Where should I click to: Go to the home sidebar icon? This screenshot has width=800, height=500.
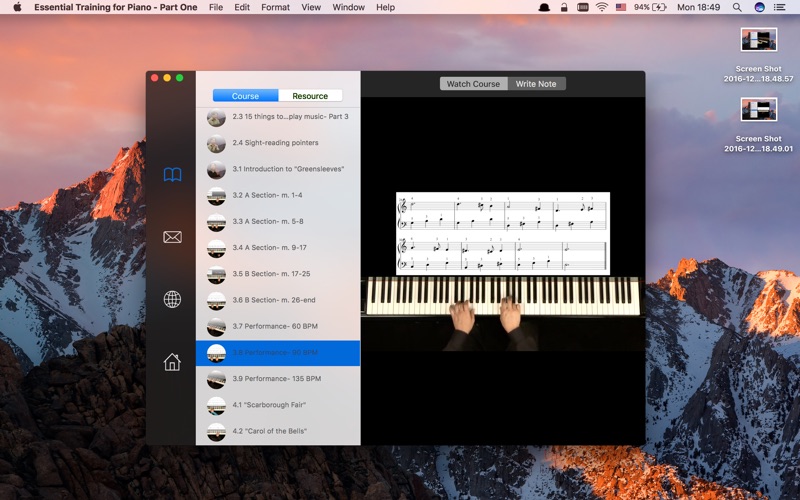pyautogui.click(x=172, y=362)
